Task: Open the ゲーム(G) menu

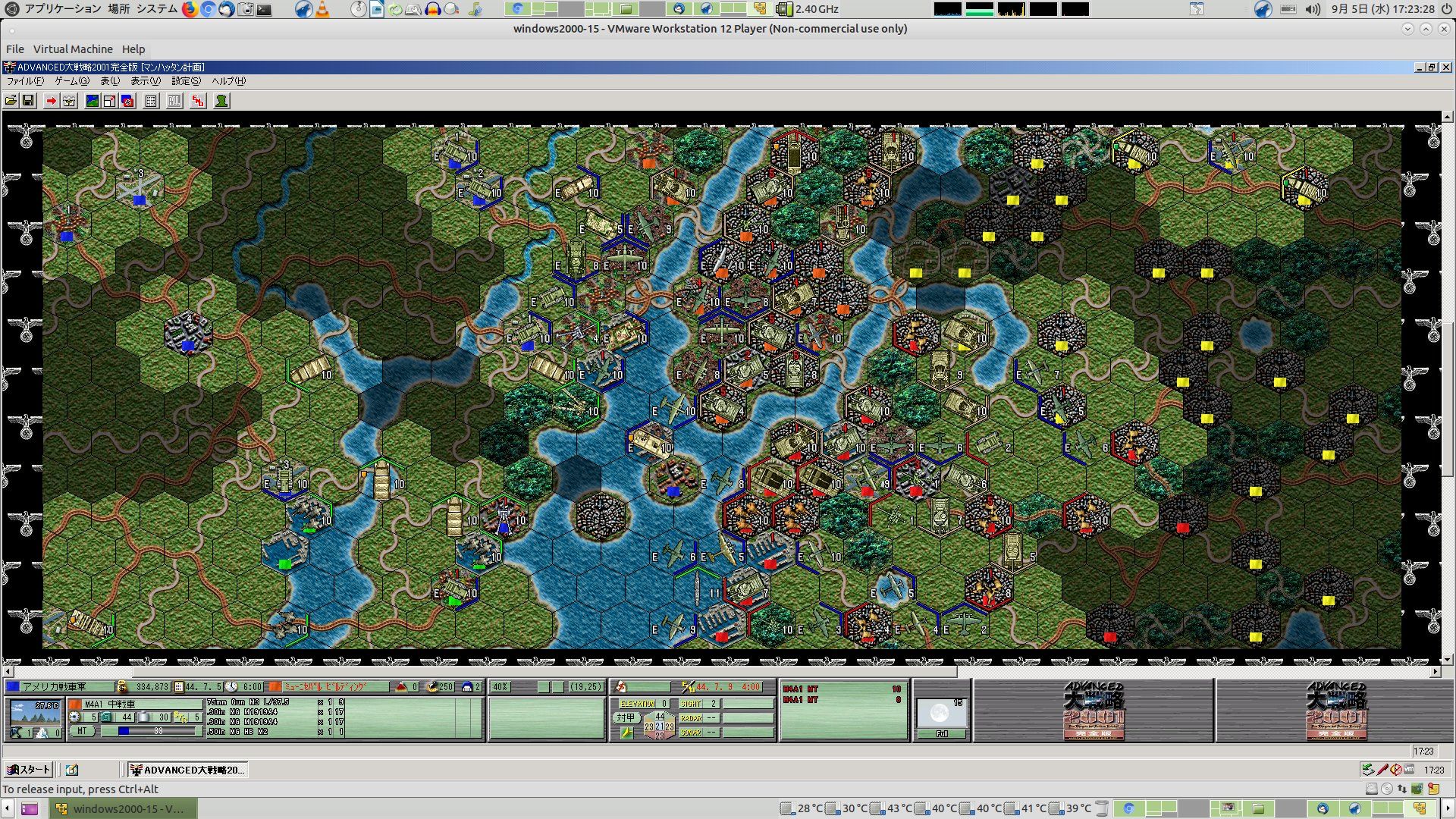Action: tap(72, 81)
